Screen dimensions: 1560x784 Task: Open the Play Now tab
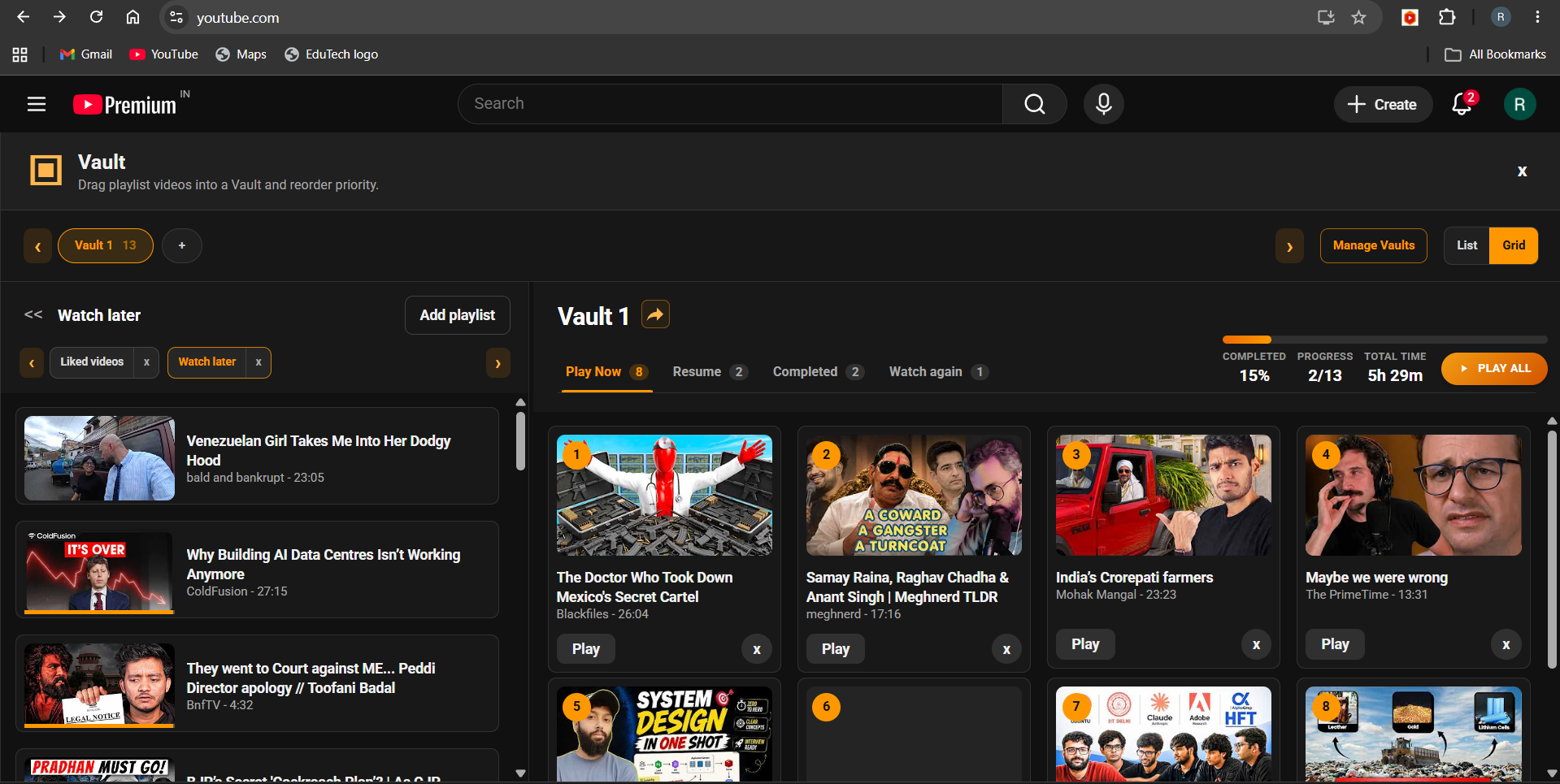(x=606, y=372)
